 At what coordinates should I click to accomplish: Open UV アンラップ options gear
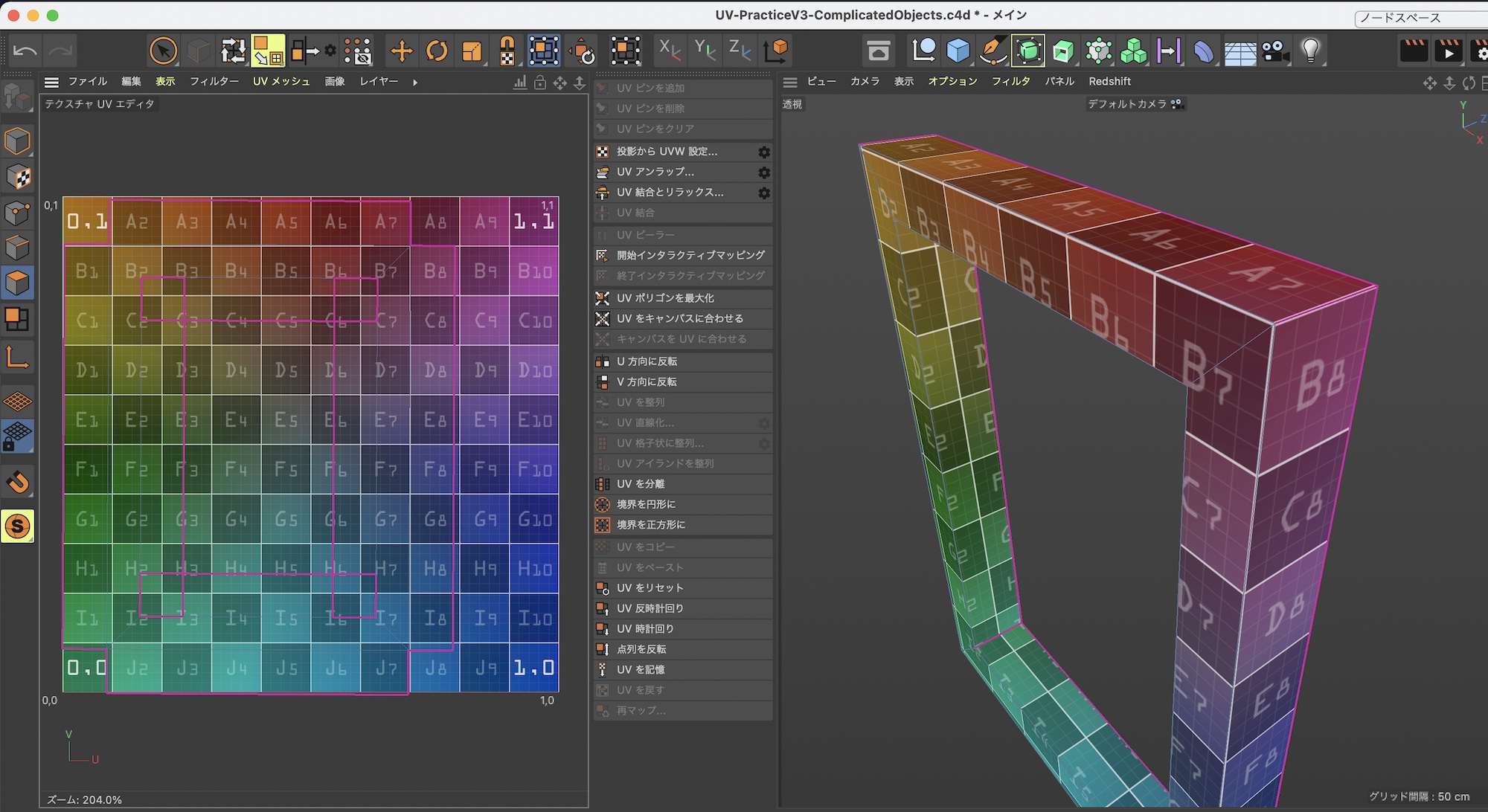pos(763,172)
